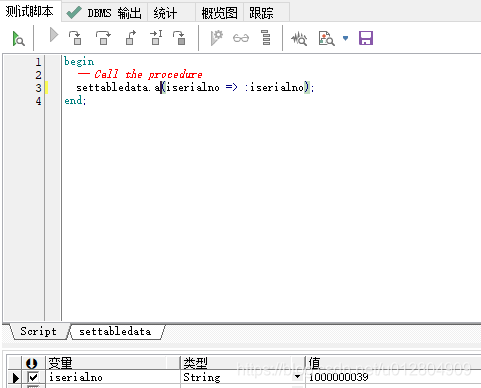Click the purple Save floppy disk icon

(x=366, y=38)
